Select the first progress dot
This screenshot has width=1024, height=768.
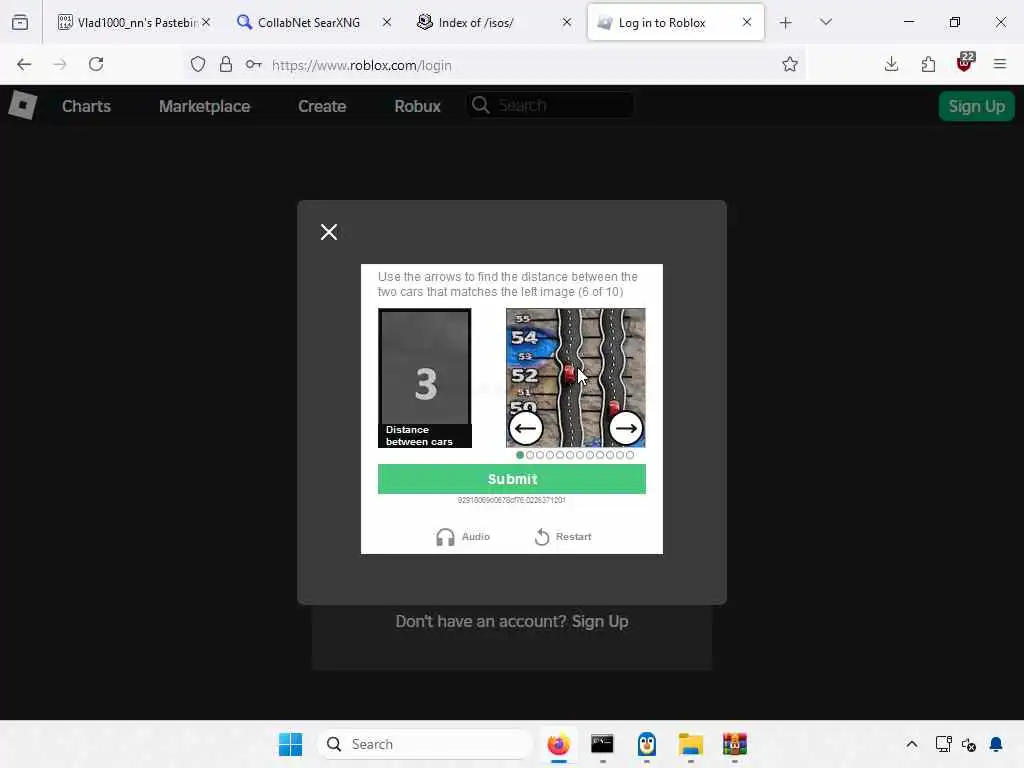pyautogui.click(x=520, y=455)
